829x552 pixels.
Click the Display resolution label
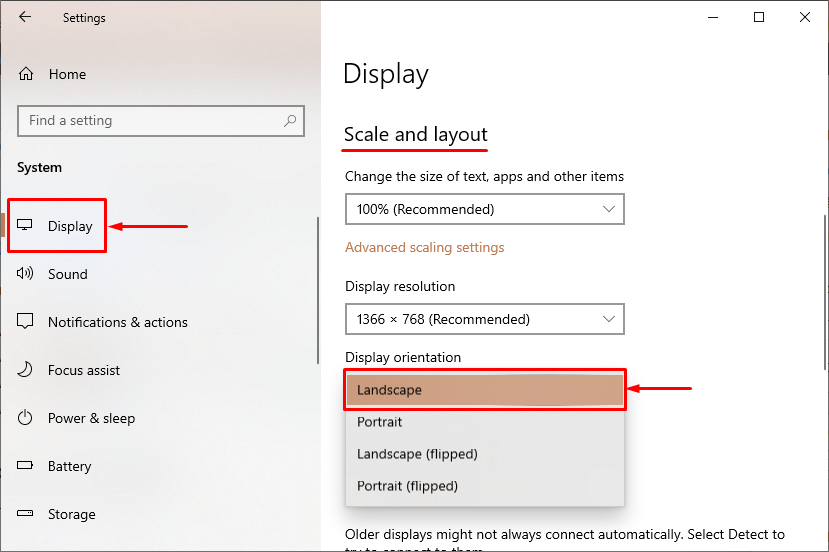click(400, 287)
